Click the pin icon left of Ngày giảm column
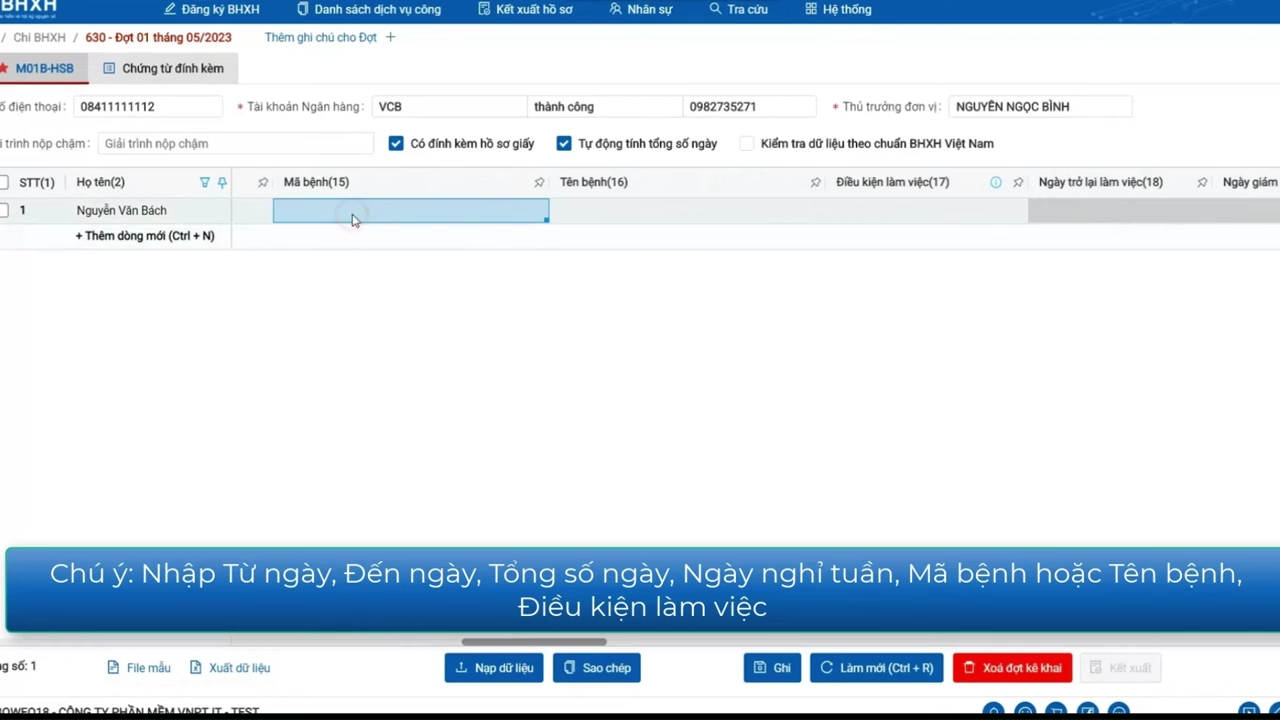The image size is (1280, 720). pyautogui.click(x=1202, y=182)
